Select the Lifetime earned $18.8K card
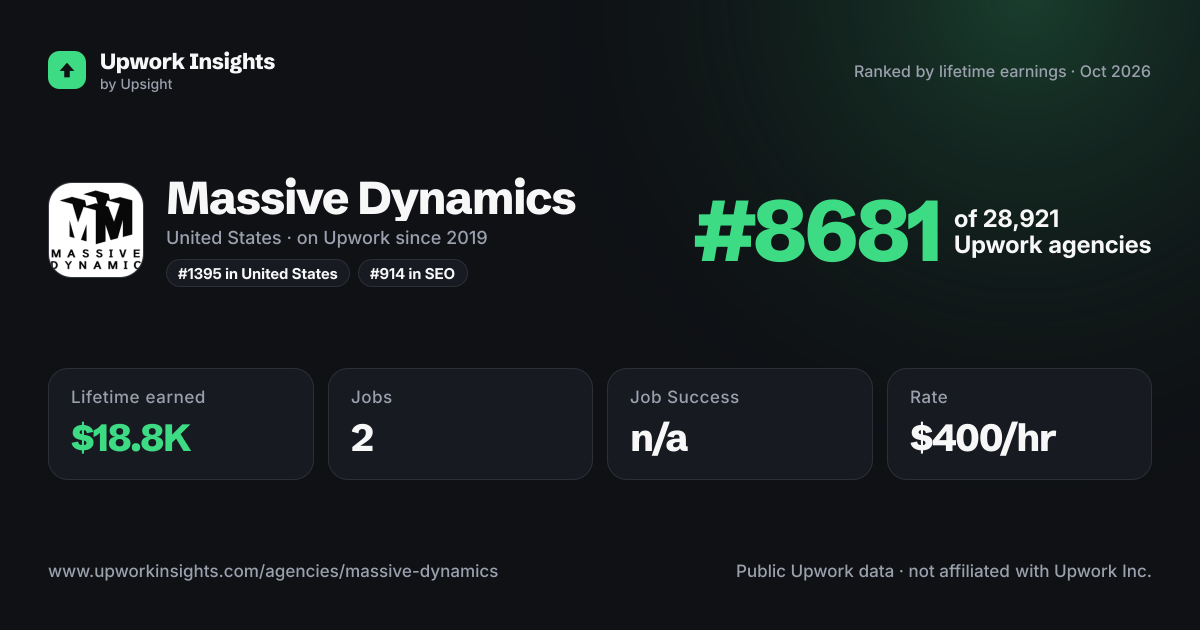Viewport: 1200px width, 630px height. [181, 424]
